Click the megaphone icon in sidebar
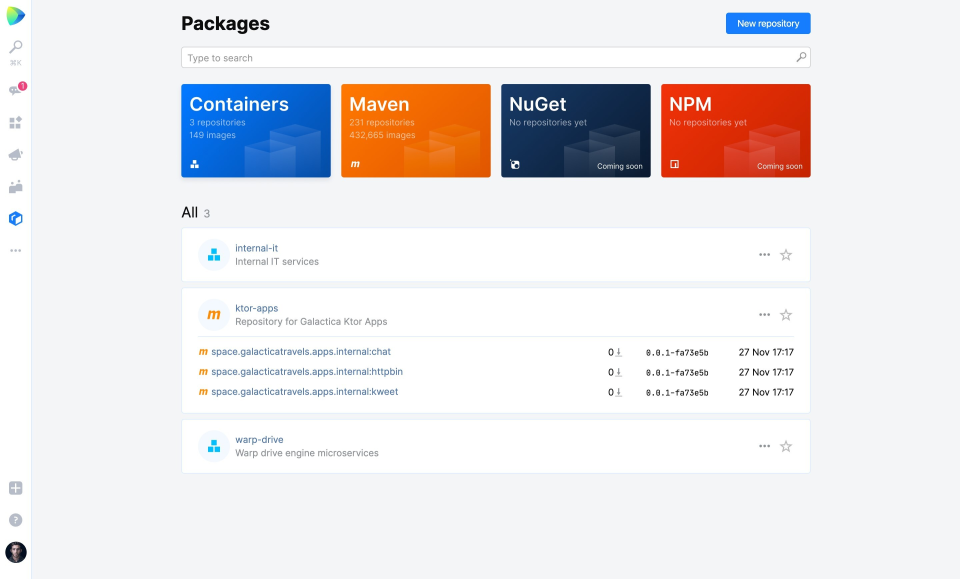The width and height of the screenshot is (960, 579). [x=15, y=155]
